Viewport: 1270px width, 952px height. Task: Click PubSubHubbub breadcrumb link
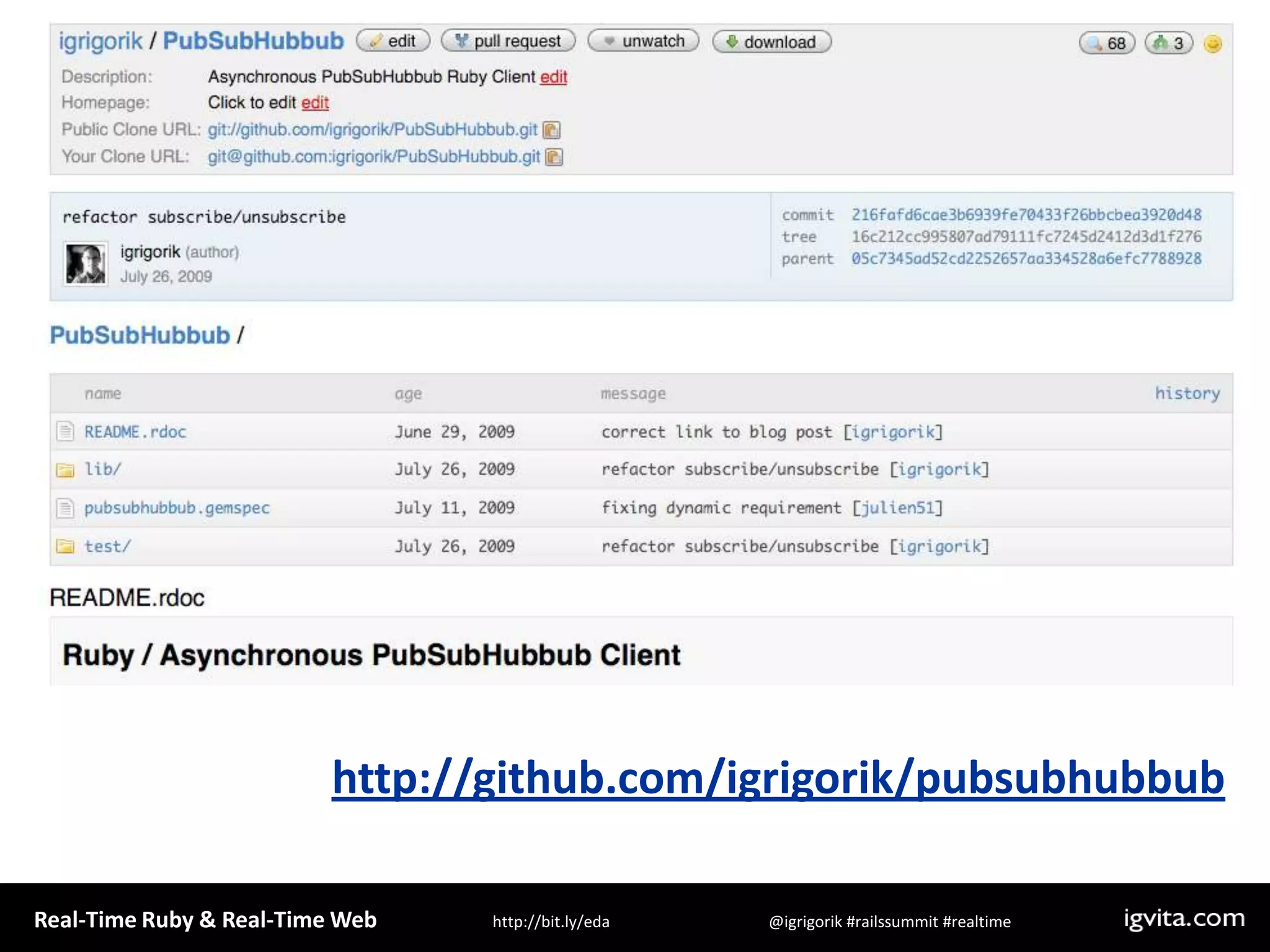pyautogui.click(x=140, y=335)
